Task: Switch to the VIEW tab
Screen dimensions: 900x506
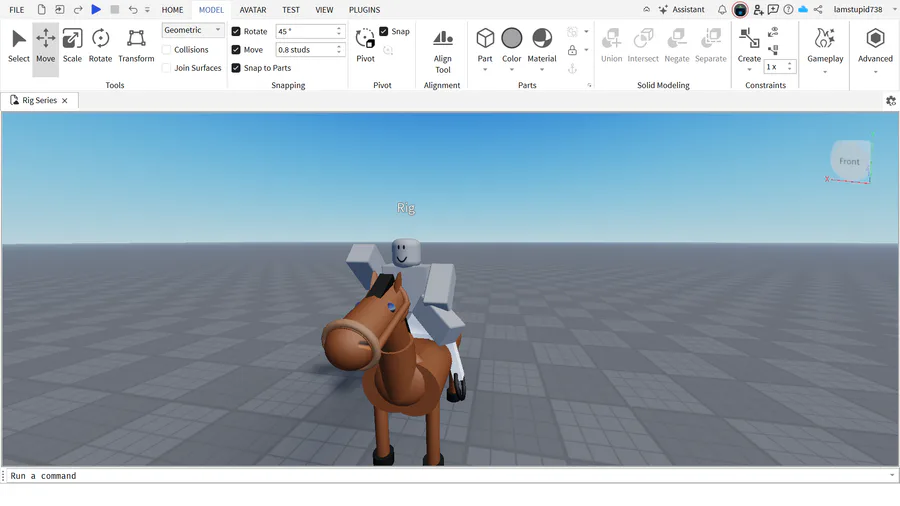Action: [324, 10]
